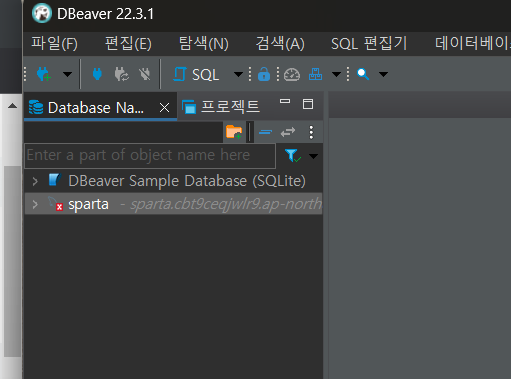Image resolution: width=511 pixels, height=379 pixels.
Task: Toggle Link with Editor arrows icon
Action: click(288, 132)
